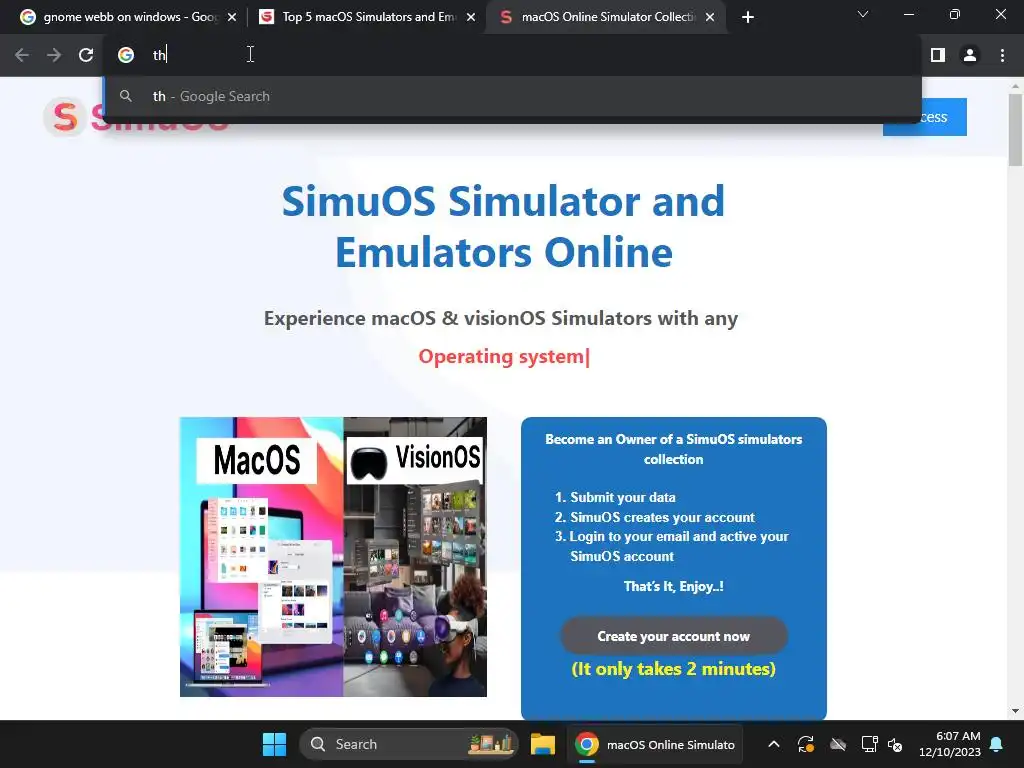Expand the tab search chevron
The image size is (1024, 768).
863,14
